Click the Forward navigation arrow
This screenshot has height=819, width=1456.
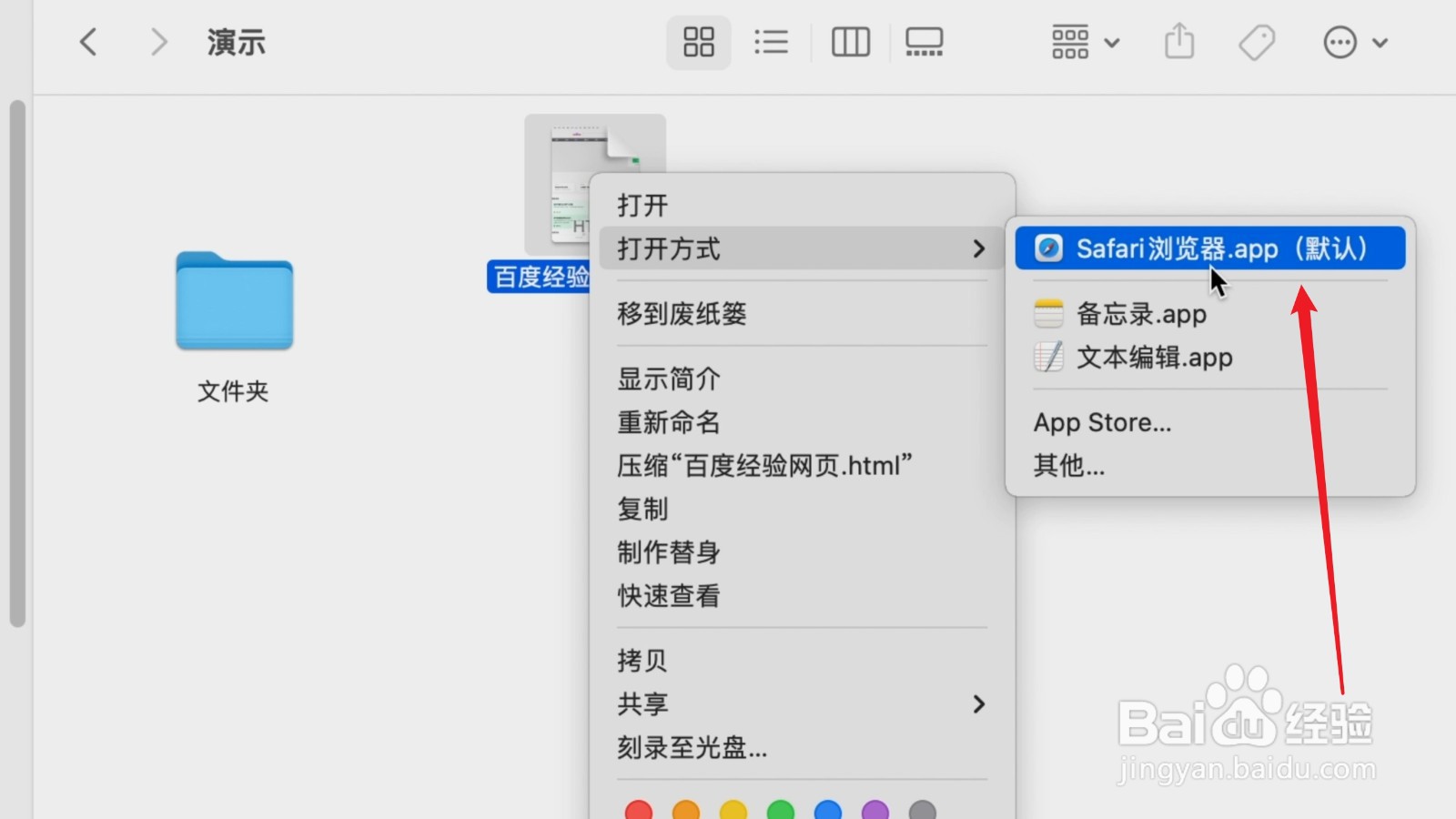tap(158, 42)
